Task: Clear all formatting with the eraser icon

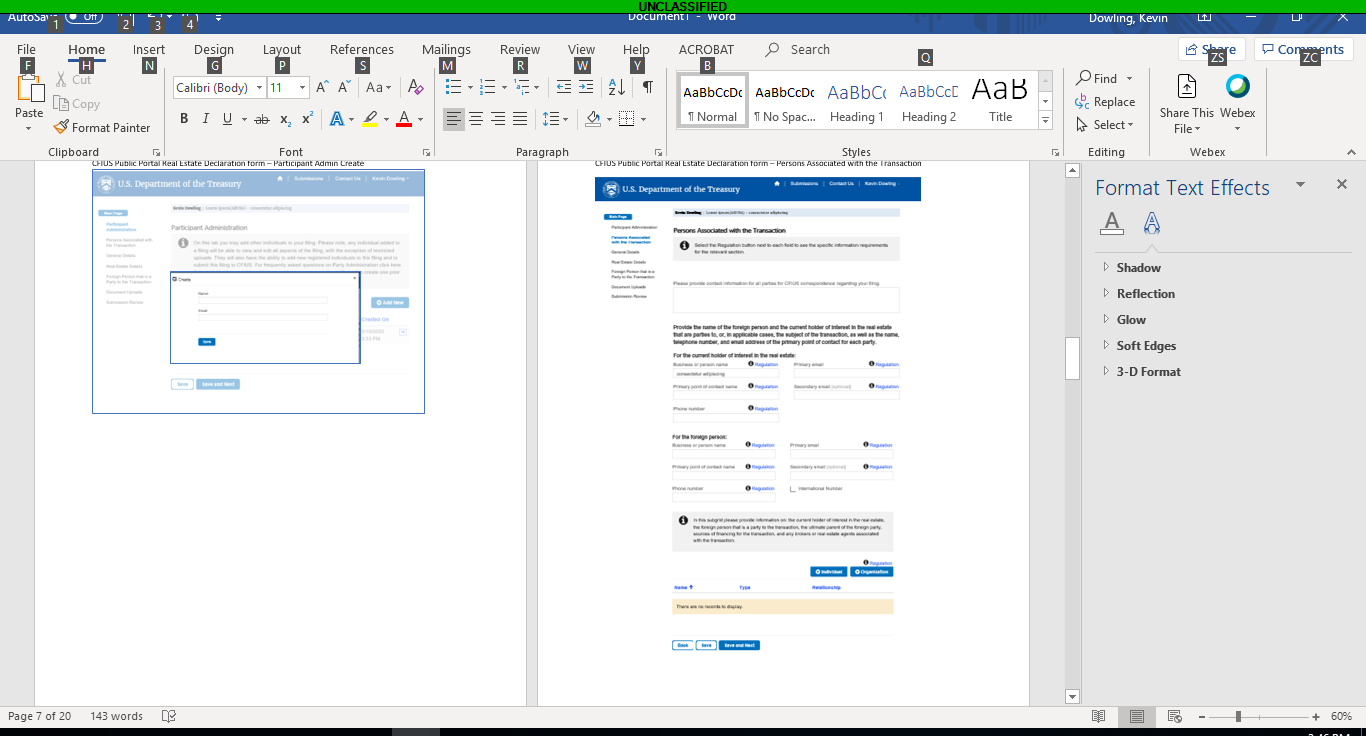Action: (x=416, y=88)
